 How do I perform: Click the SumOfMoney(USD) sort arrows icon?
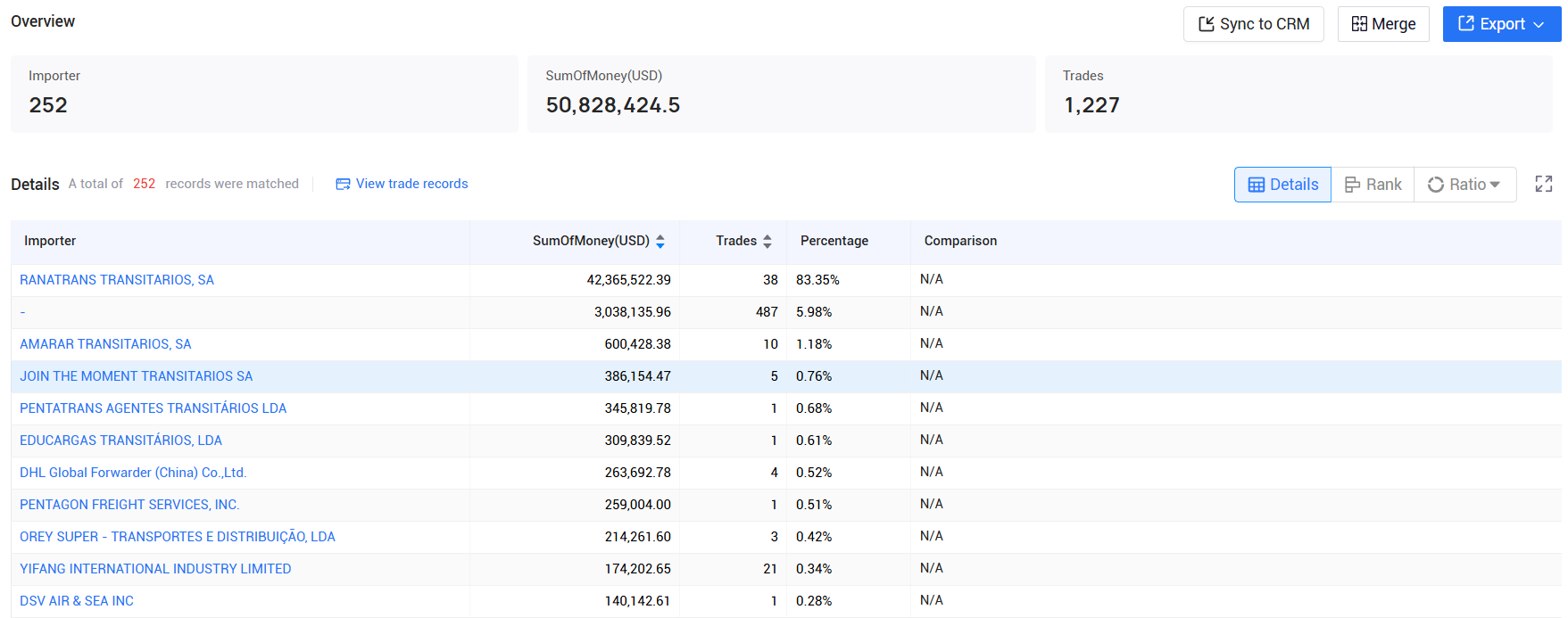coord(660,241)
